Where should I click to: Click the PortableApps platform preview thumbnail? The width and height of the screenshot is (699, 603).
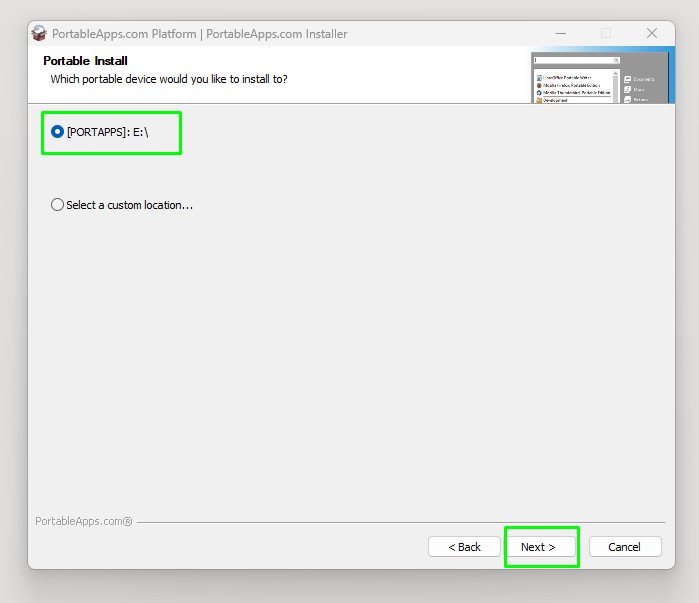point(602,77)
